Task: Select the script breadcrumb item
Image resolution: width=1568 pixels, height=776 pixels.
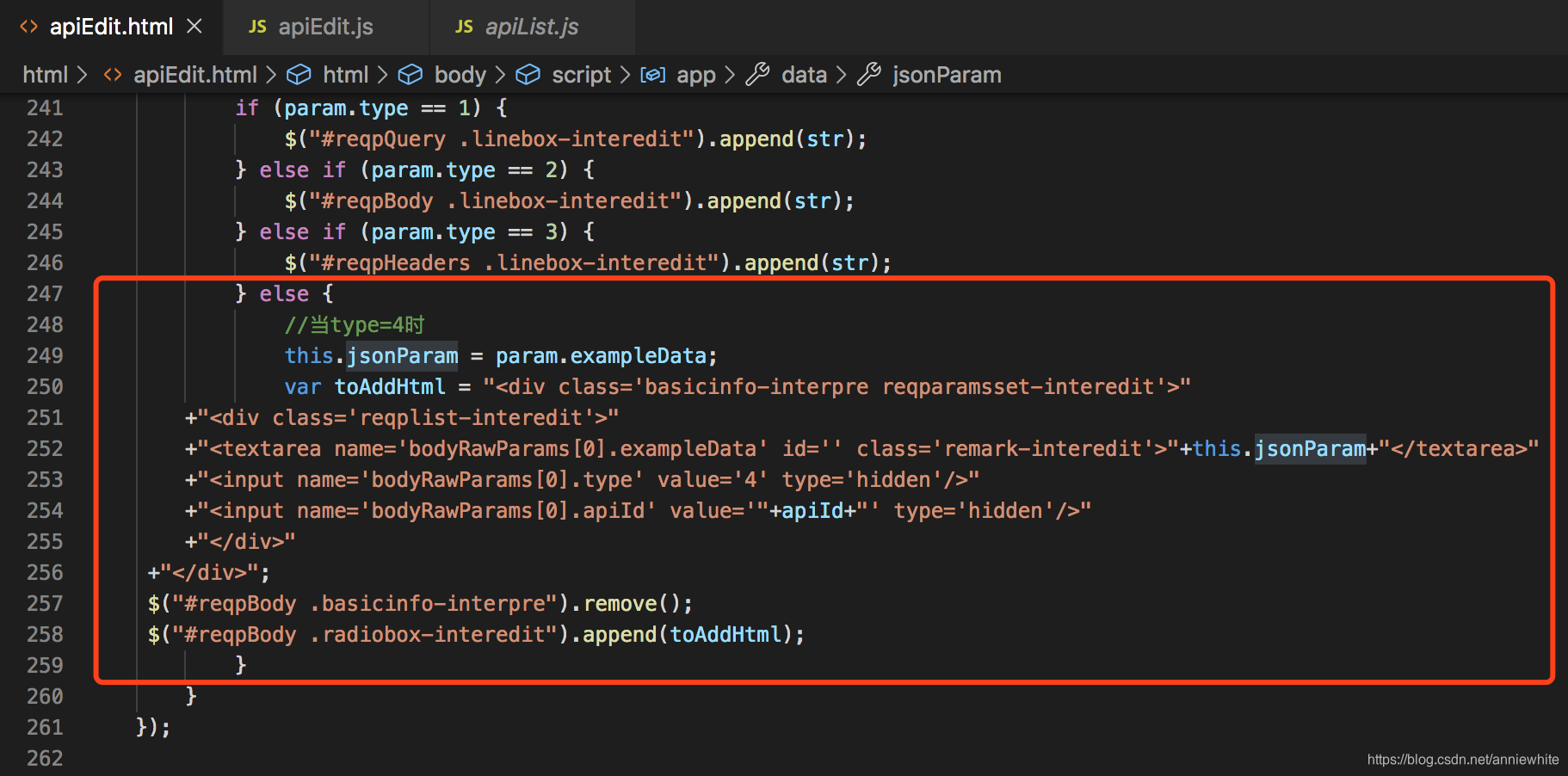Action: pos(582,75)
